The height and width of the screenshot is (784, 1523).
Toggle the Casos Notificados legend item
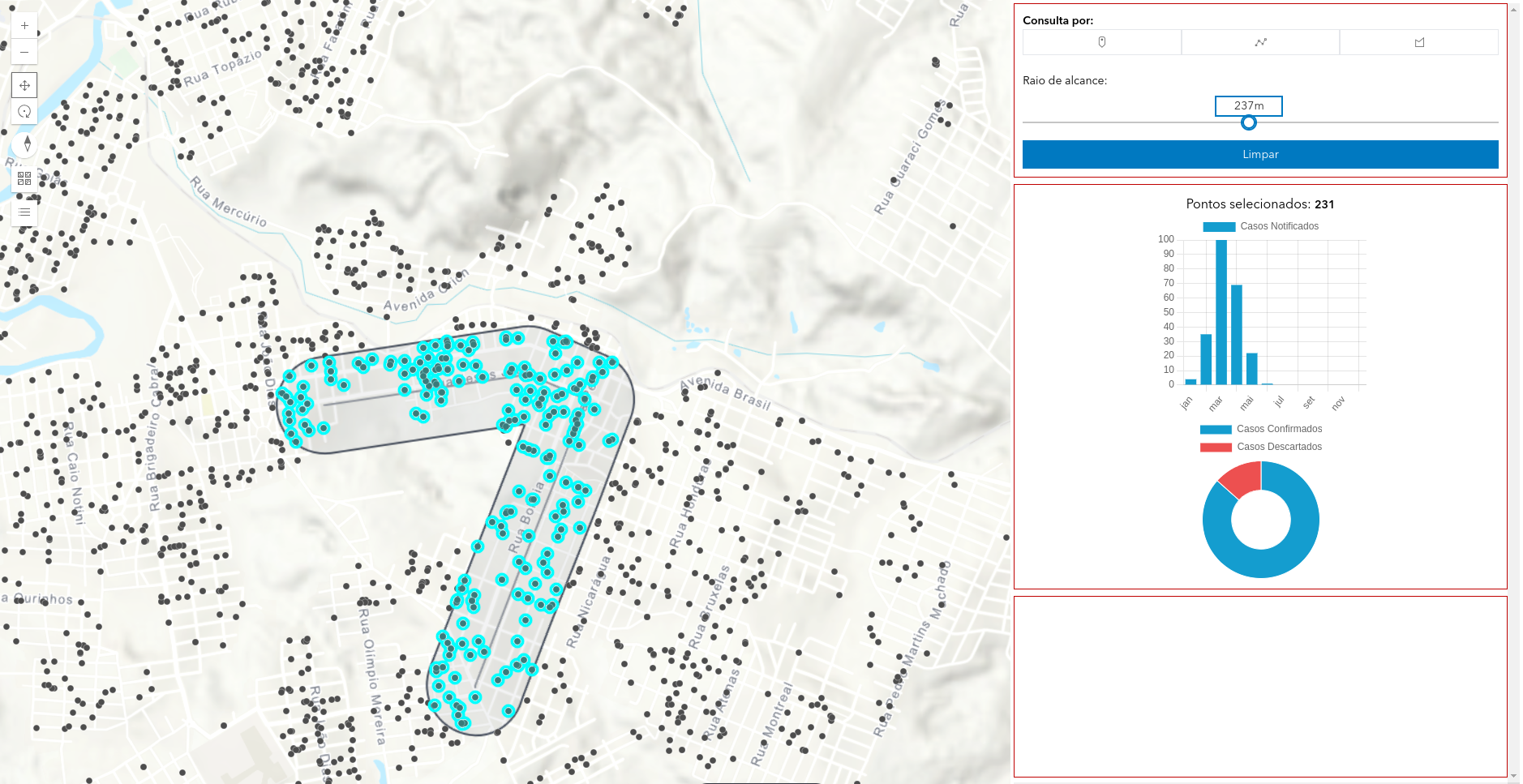point(1261,226)
